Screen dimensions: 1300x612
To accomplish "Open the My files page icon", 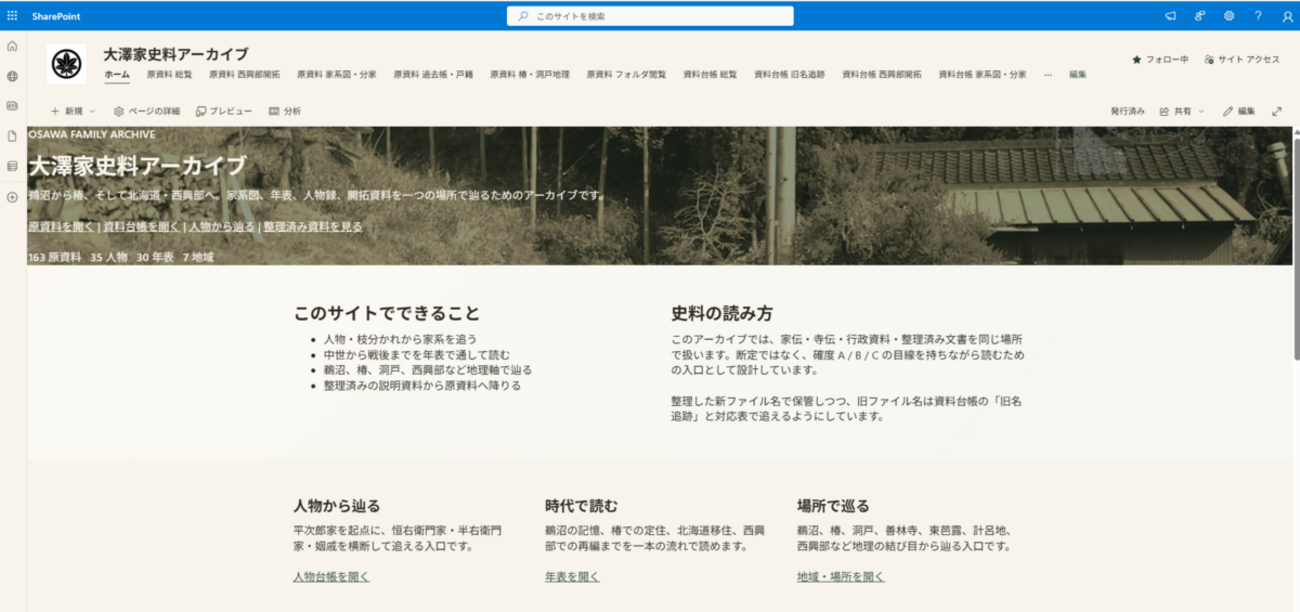I will (12, 136).
